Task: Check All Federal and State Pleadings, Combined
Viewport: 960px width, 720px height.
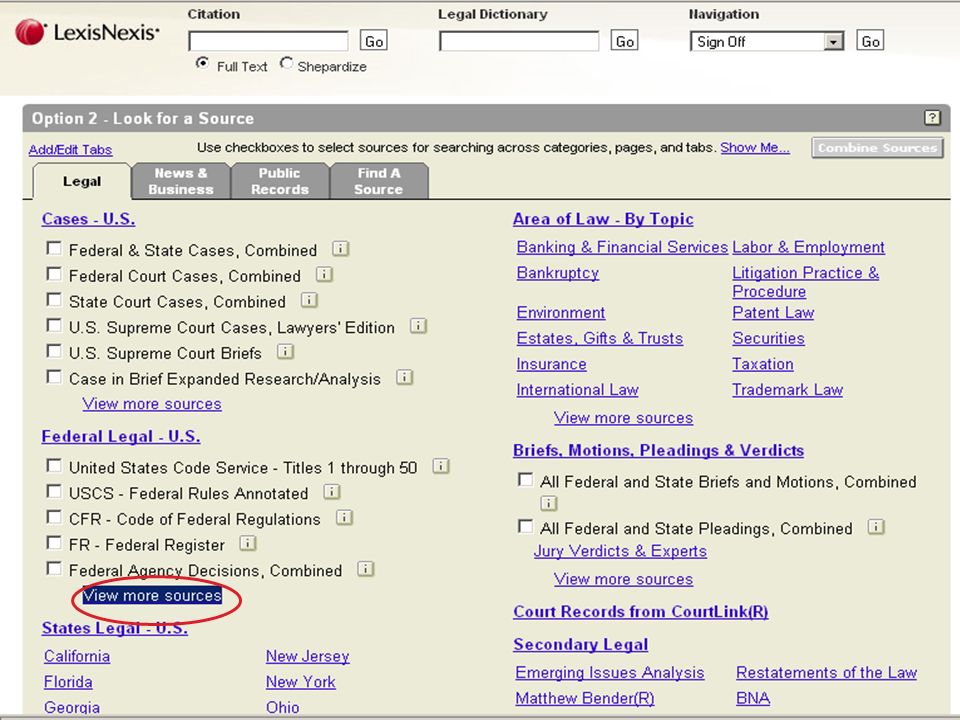Action: pos(525,527)
